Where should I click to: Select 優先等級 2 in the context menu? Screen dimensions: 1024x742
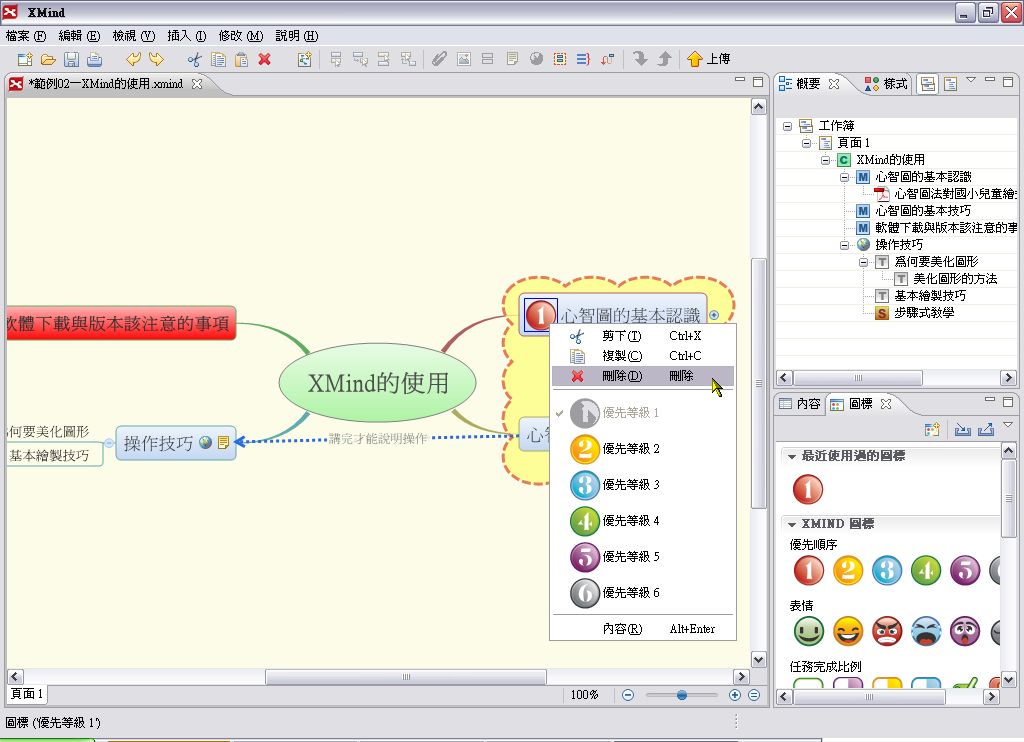click(x=630, y=449)
